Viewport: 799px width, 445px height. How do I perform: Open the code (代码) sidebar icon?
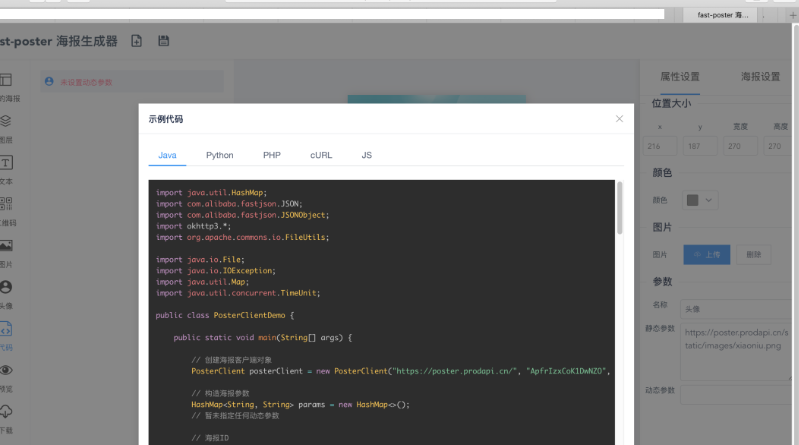6,329
